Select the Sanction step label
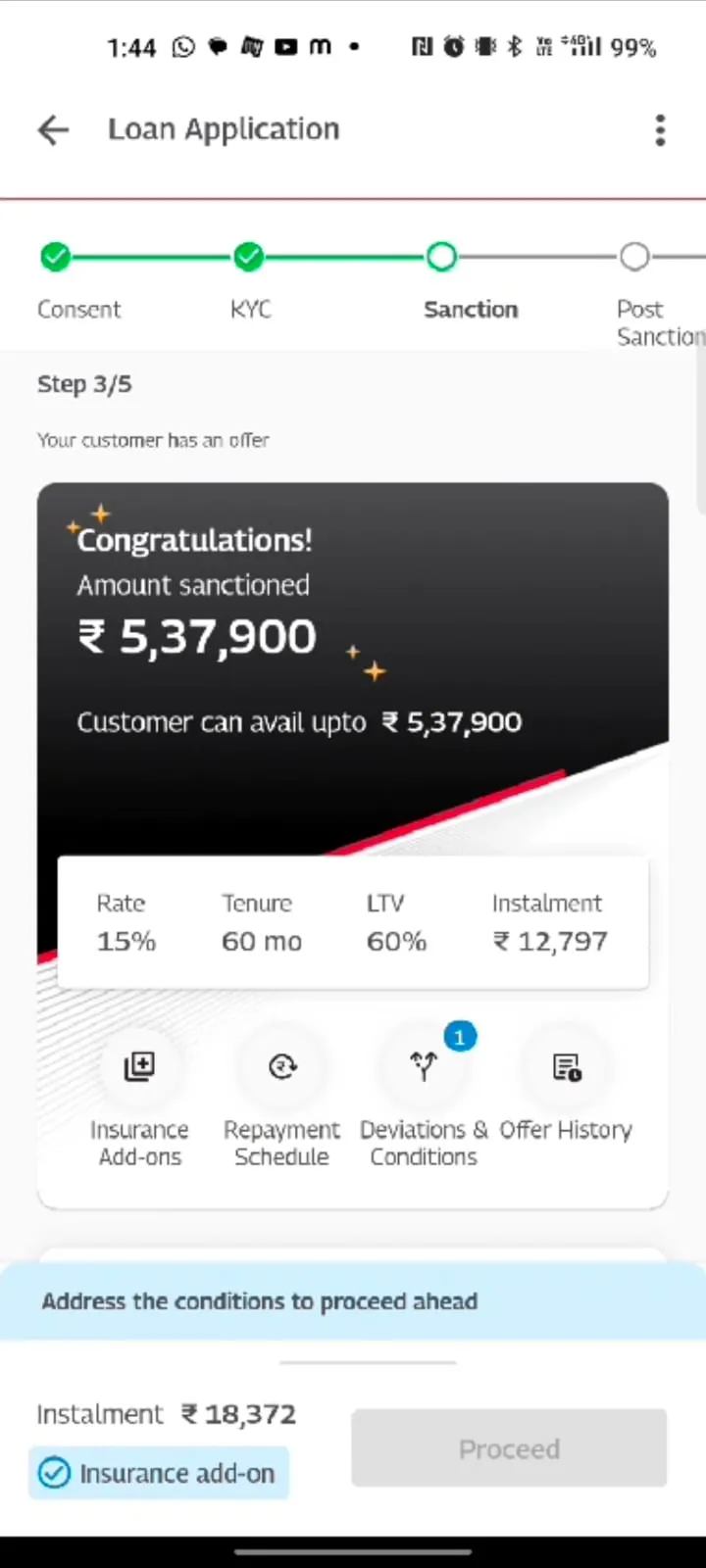The height and width of the screenshot is (1568, 706). click(471, 309)
